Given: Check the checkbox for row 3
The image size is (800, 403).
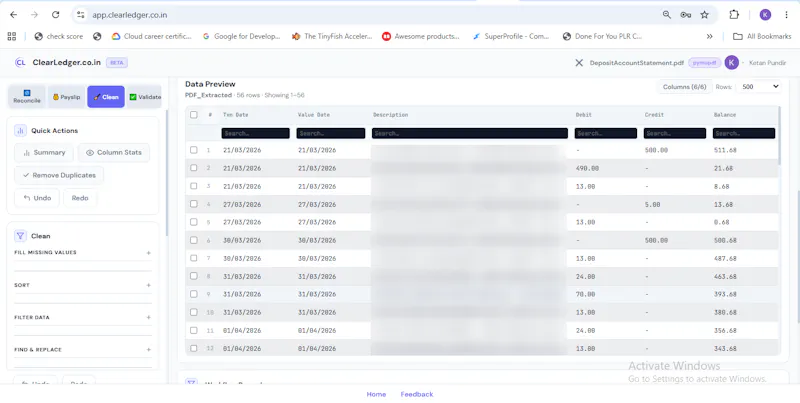Looking at the screenshot, I should (x=194, y=186).
